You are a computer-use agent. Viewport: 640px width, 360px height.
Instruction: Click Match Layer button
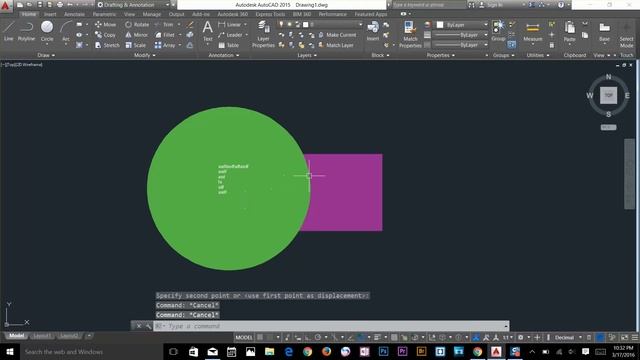pyautogui.click(x=336, y=45)
